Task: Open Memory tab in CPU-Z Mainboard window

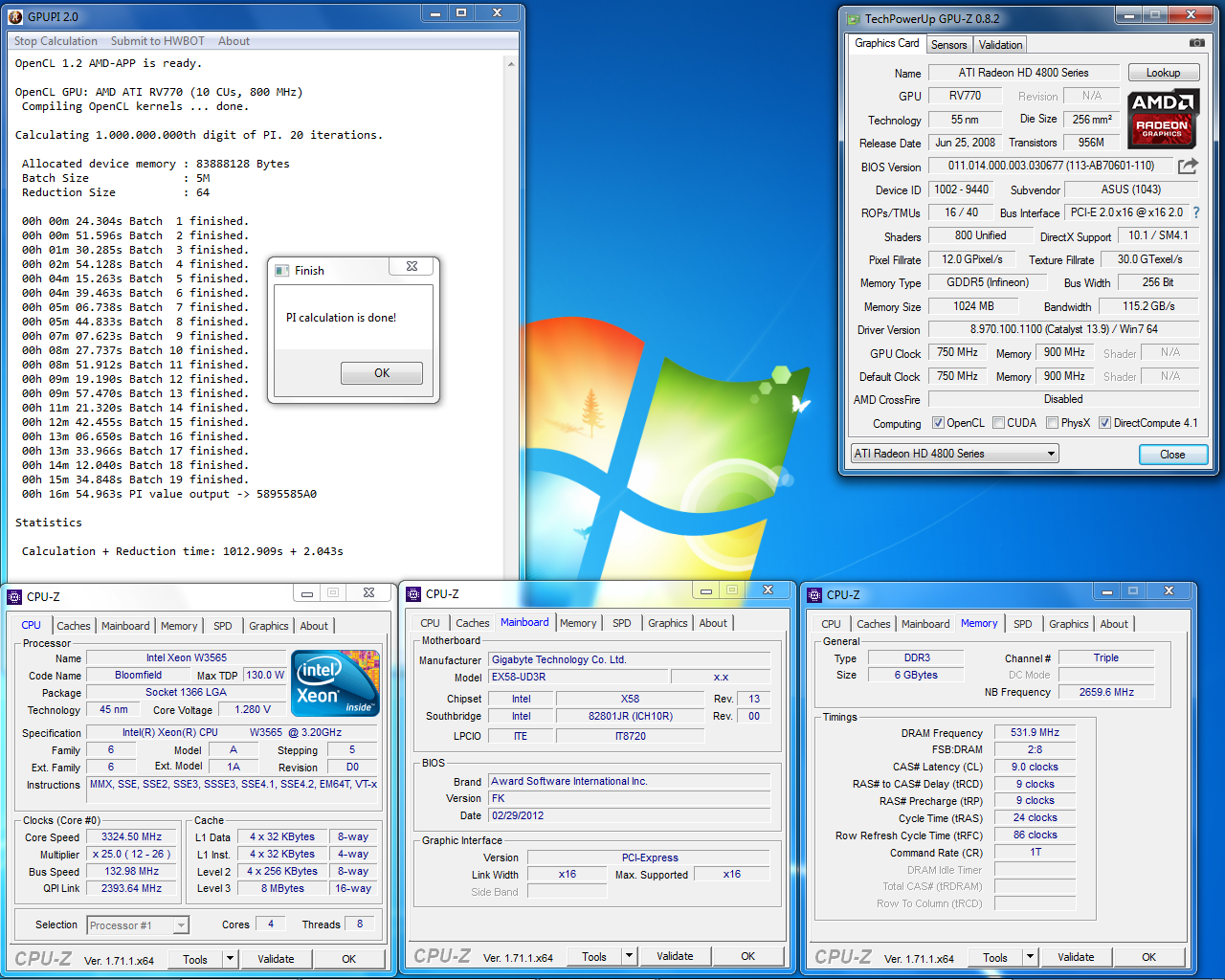Action: pos(578,623)
